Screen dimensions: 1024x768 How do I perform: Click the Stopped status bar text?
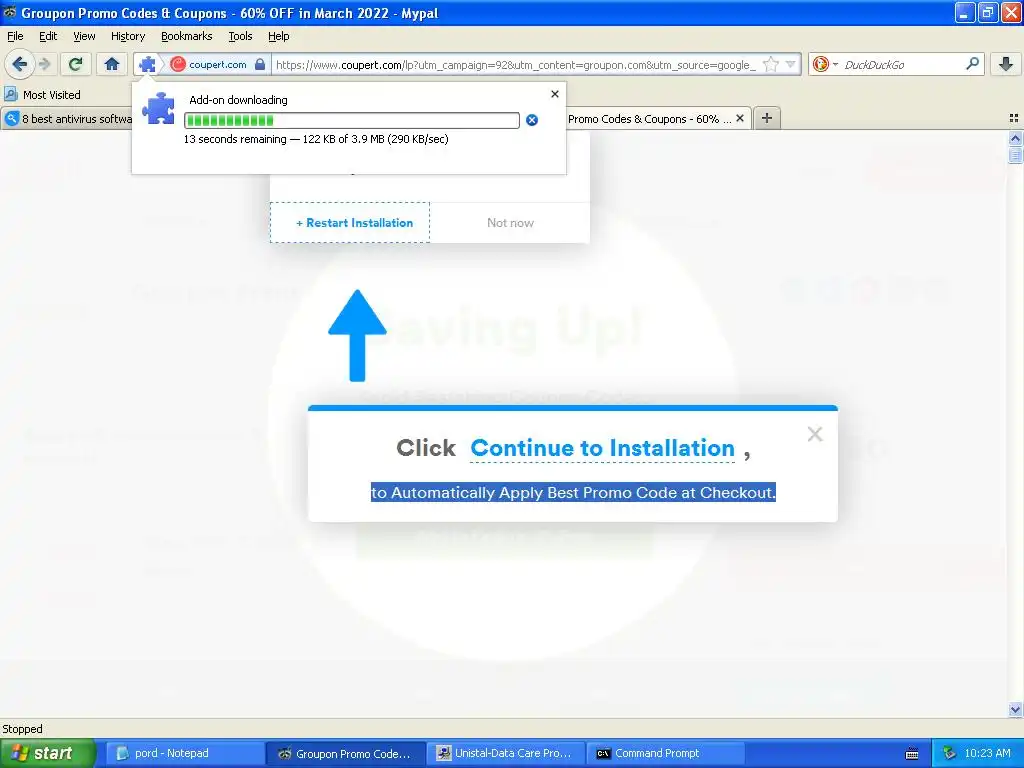tap(22, 729)
